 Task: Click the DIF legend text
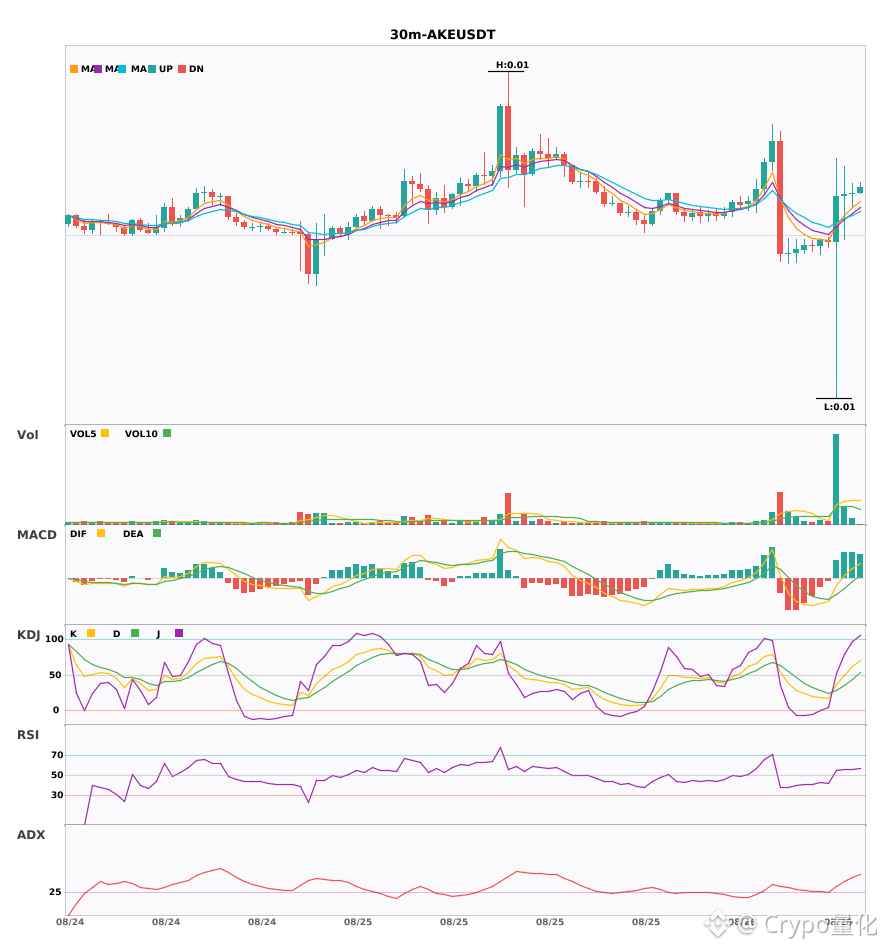[x=78, y=534]
